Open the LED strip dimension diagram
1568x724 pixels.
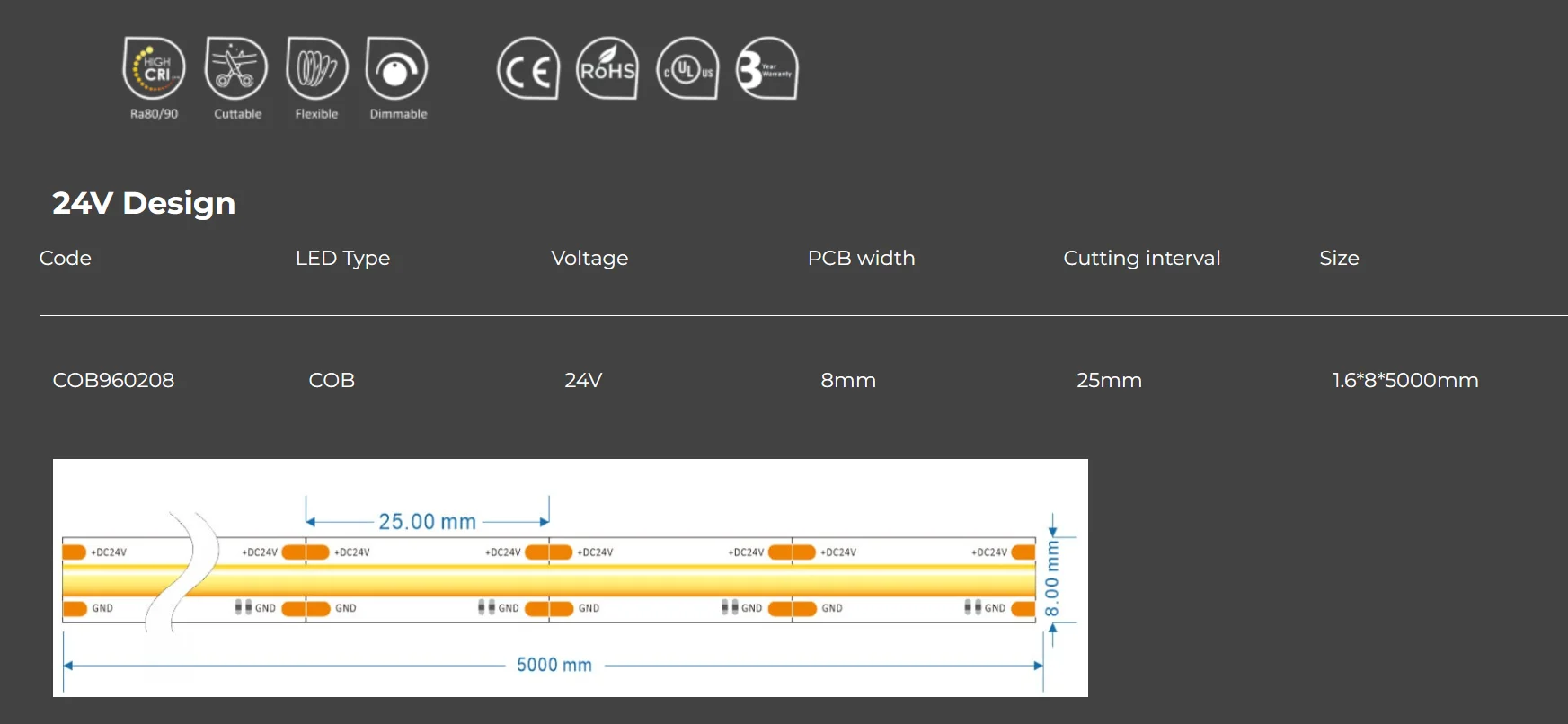click(570, 578)
